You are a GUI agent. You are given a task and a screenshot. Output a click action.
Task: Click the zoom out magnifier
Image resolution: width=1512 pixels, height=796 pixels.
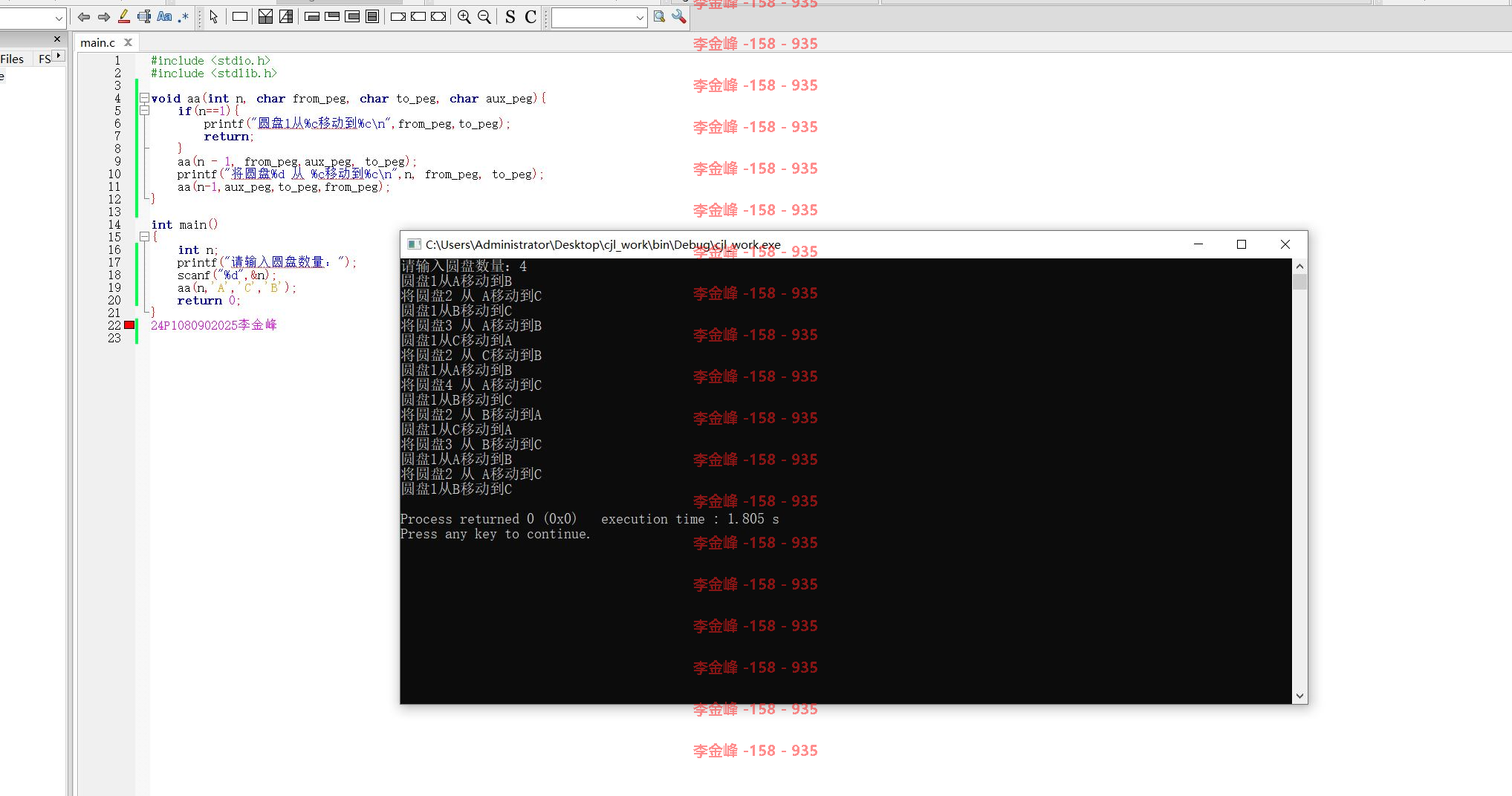point(484,16)
